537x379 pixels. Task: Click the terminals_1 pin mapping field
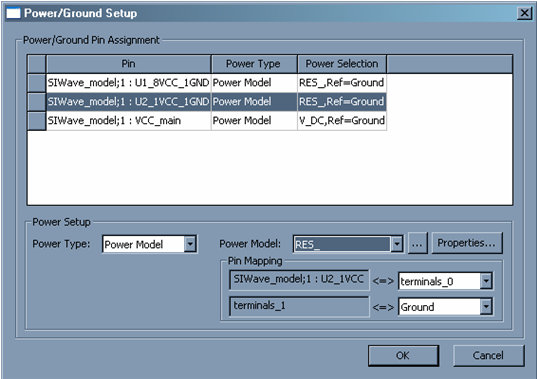[x=299, y=306]
